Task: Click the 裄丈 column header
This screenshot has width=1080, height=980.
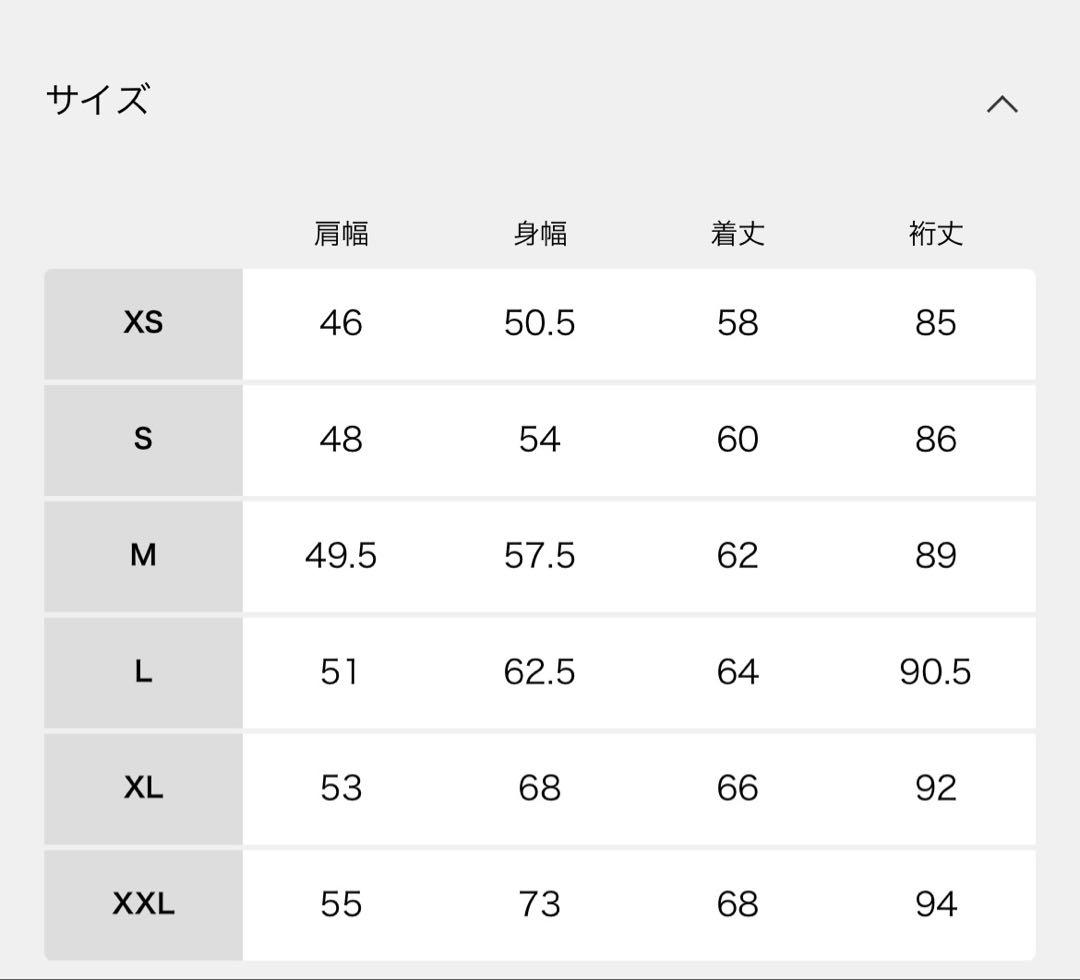Action: 936,234
